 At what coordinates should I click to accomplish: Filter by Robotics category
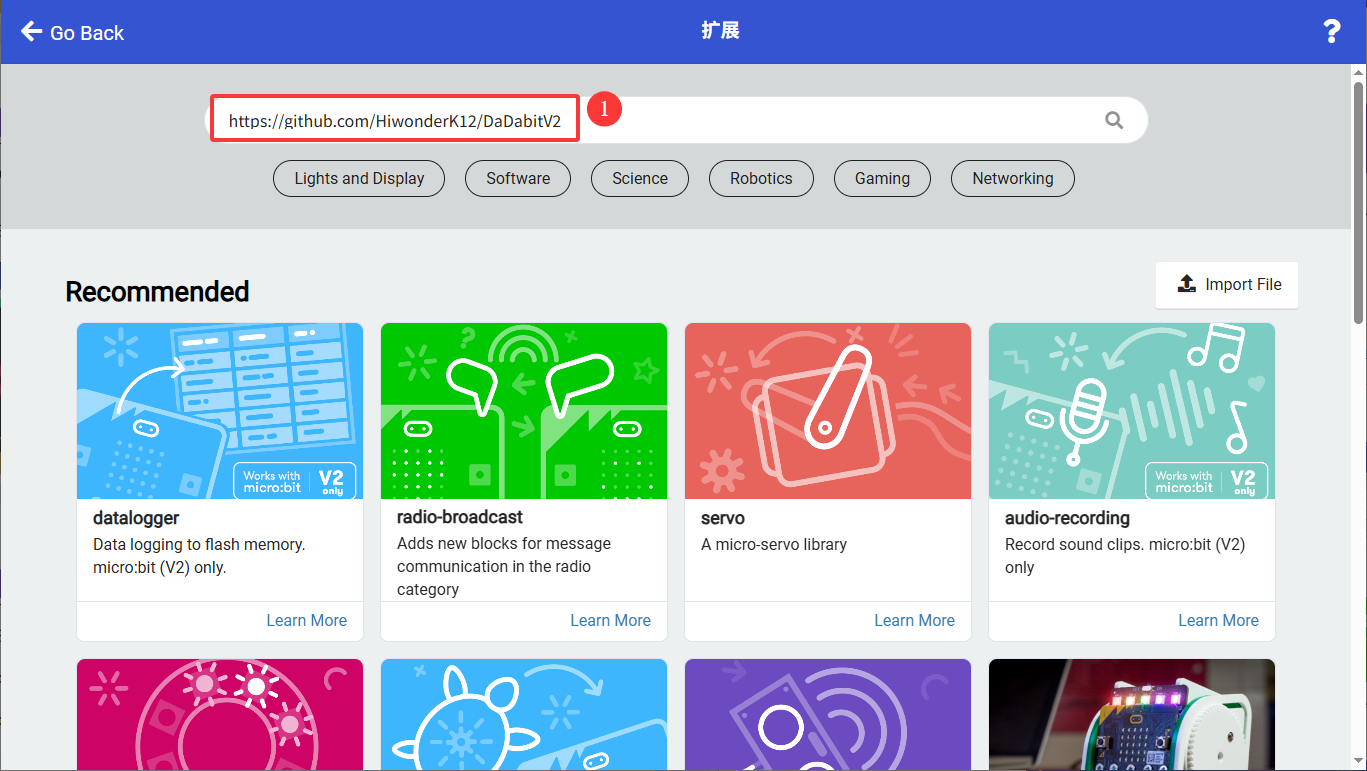[761, 179]
